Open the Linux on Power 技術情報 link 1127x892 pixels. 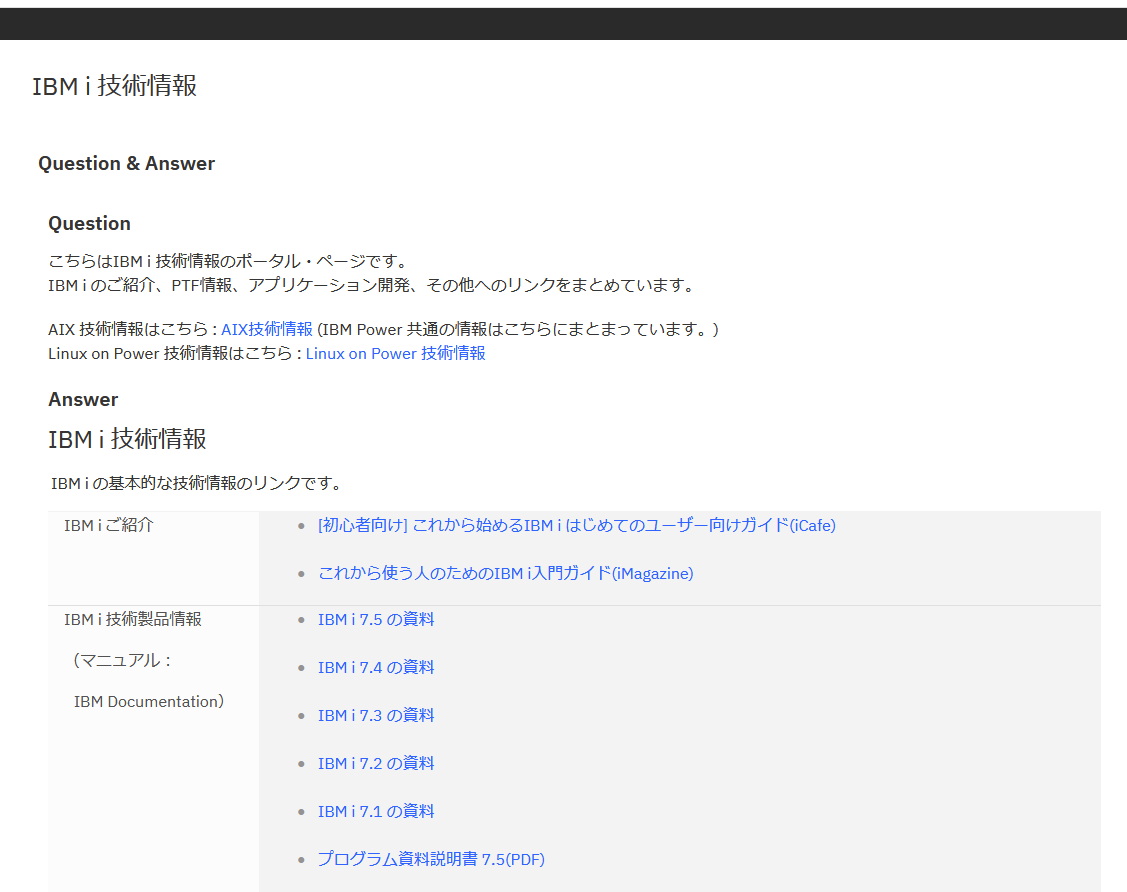tap(395, 354)
